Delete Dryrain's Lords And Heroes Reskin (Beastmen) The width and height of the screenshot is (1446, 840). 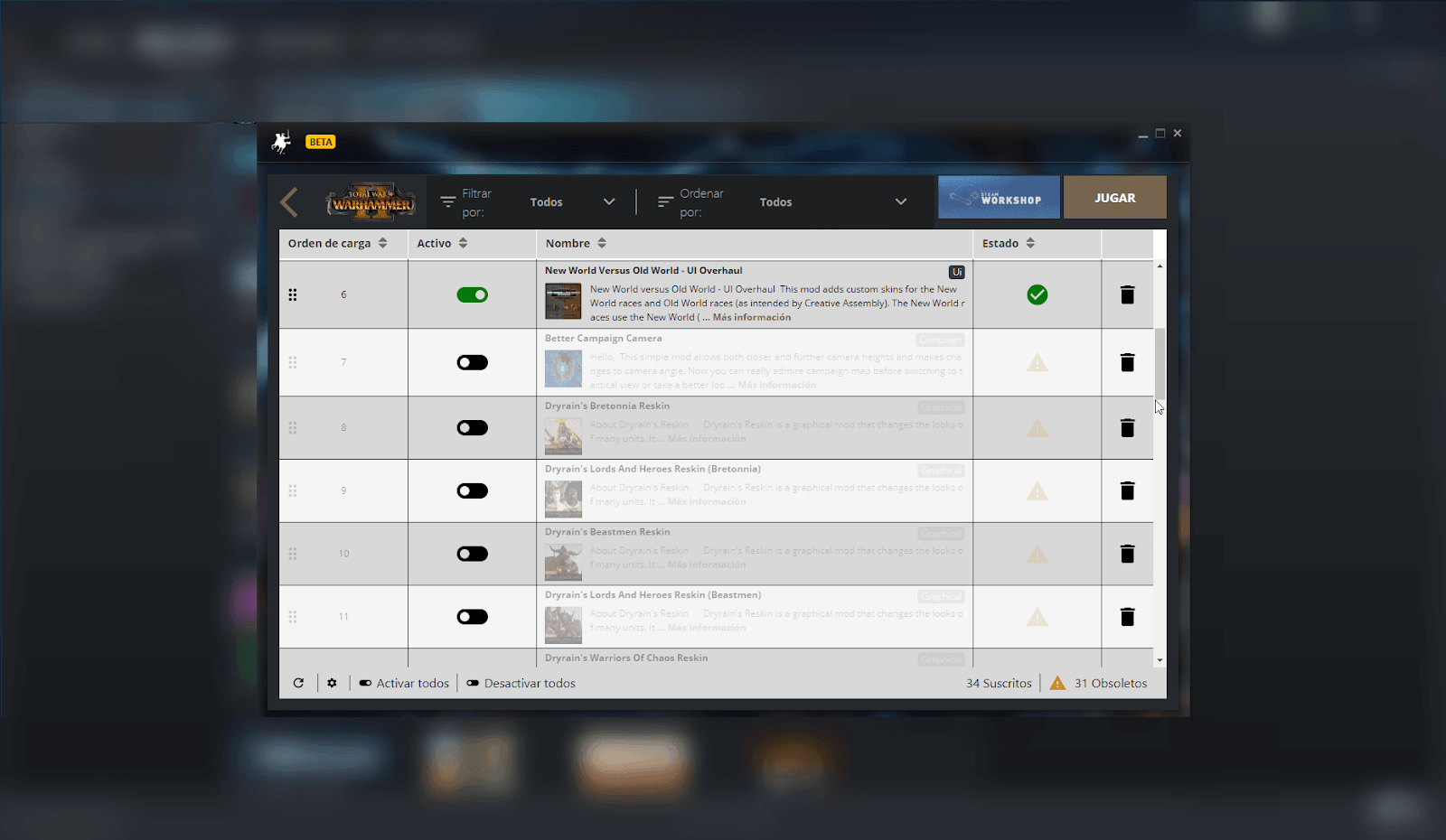(1127, 617)
